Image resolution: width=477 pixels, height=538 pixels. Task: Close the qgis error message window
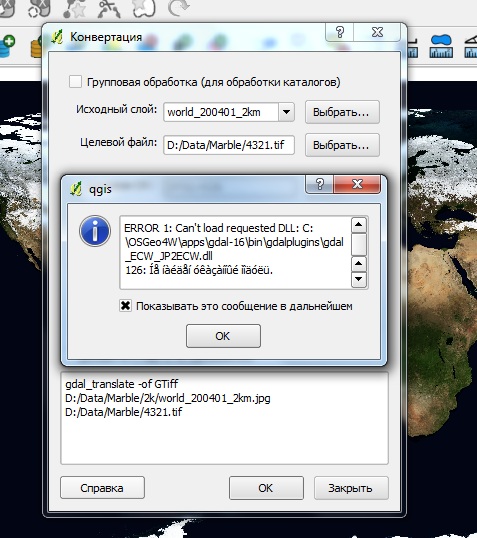(x=357, y=184)
